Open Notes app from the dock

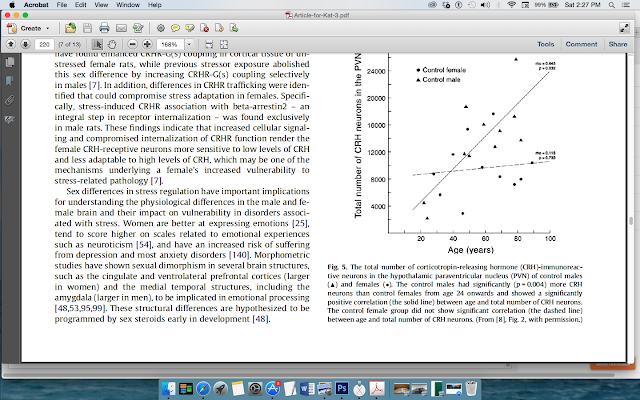[x=238, y=389]
